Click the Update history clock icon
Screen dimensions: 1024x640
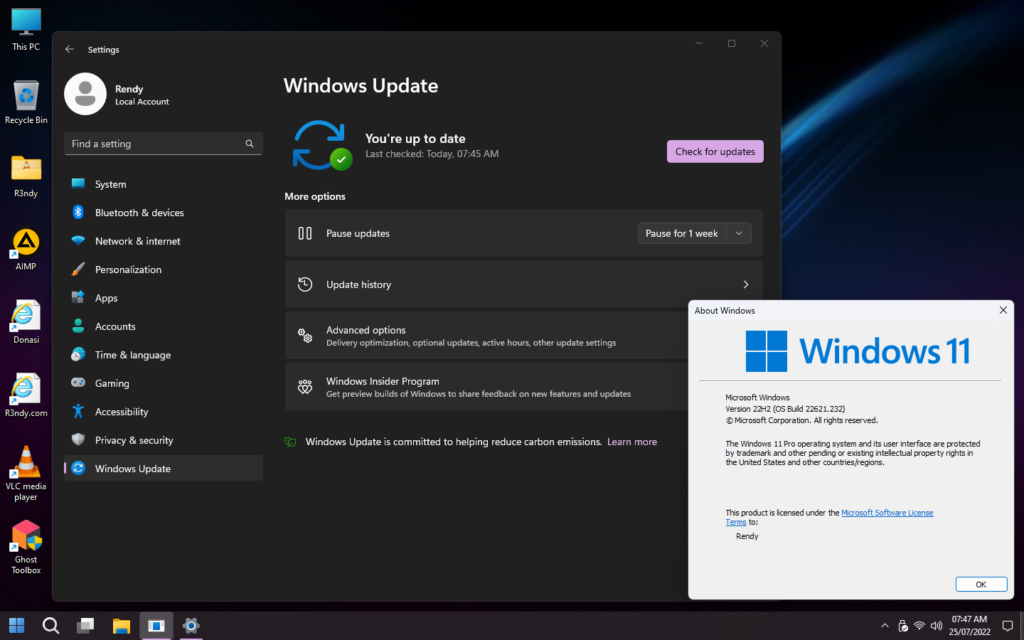click(305, 284)
